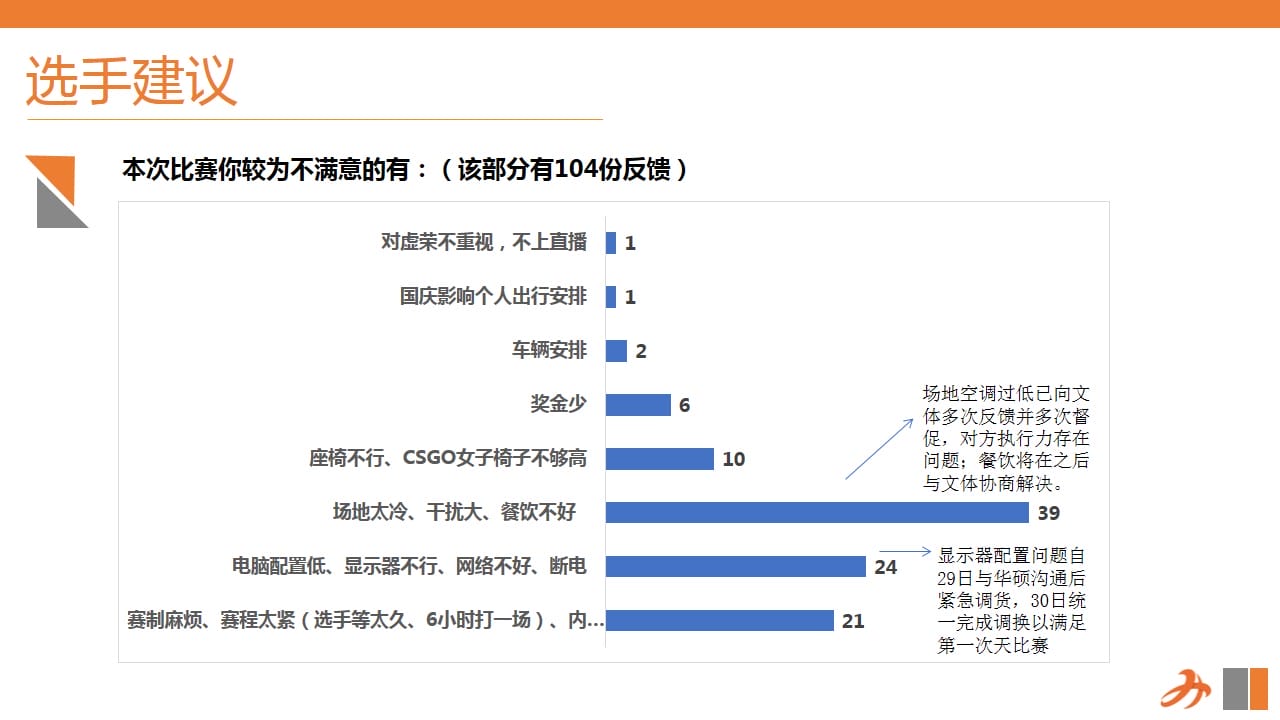Viewport: 1280px width, 720px height.
Task: Click the label 奖金少
Action: click(558, 404)
